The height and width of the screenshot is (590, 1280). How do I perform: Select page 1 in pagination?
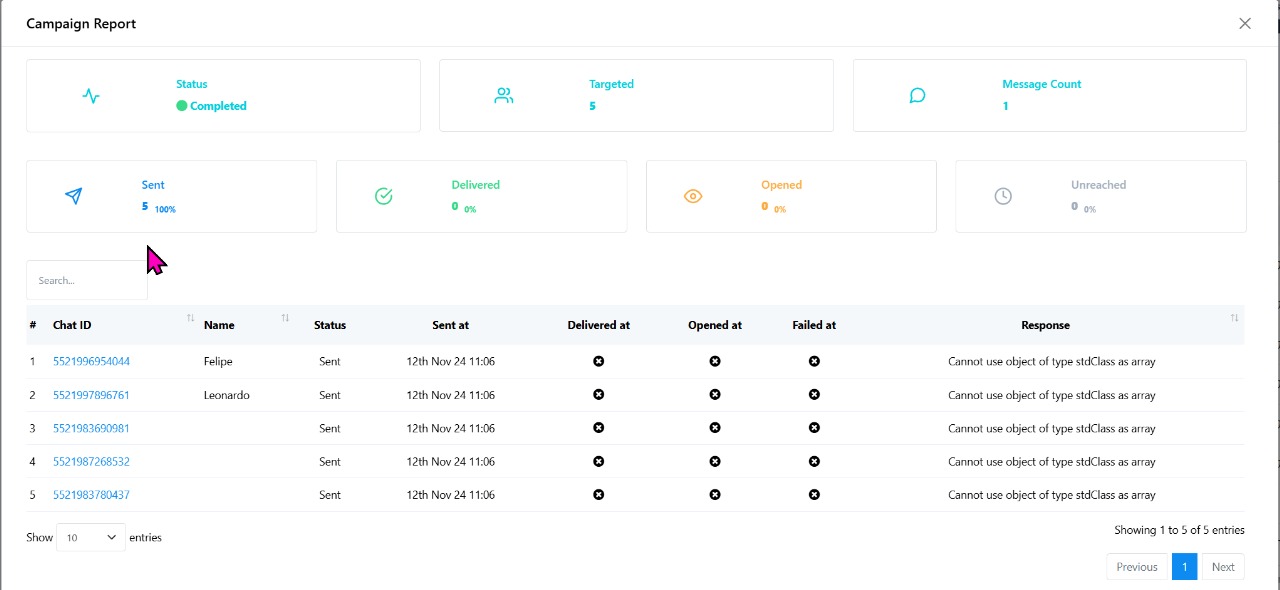[x=1184, y=567]
